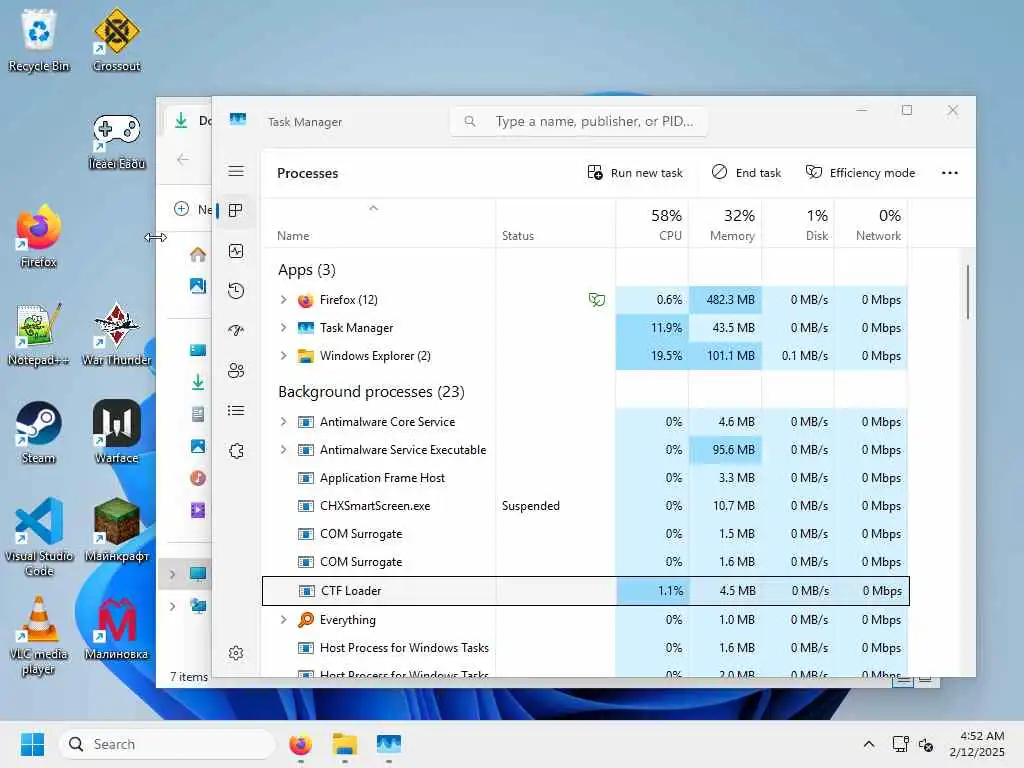The height and width of the screenshot is (768, 1024).
Task: Open Visual Studio Code desktop shortcut
Action: 39,537
